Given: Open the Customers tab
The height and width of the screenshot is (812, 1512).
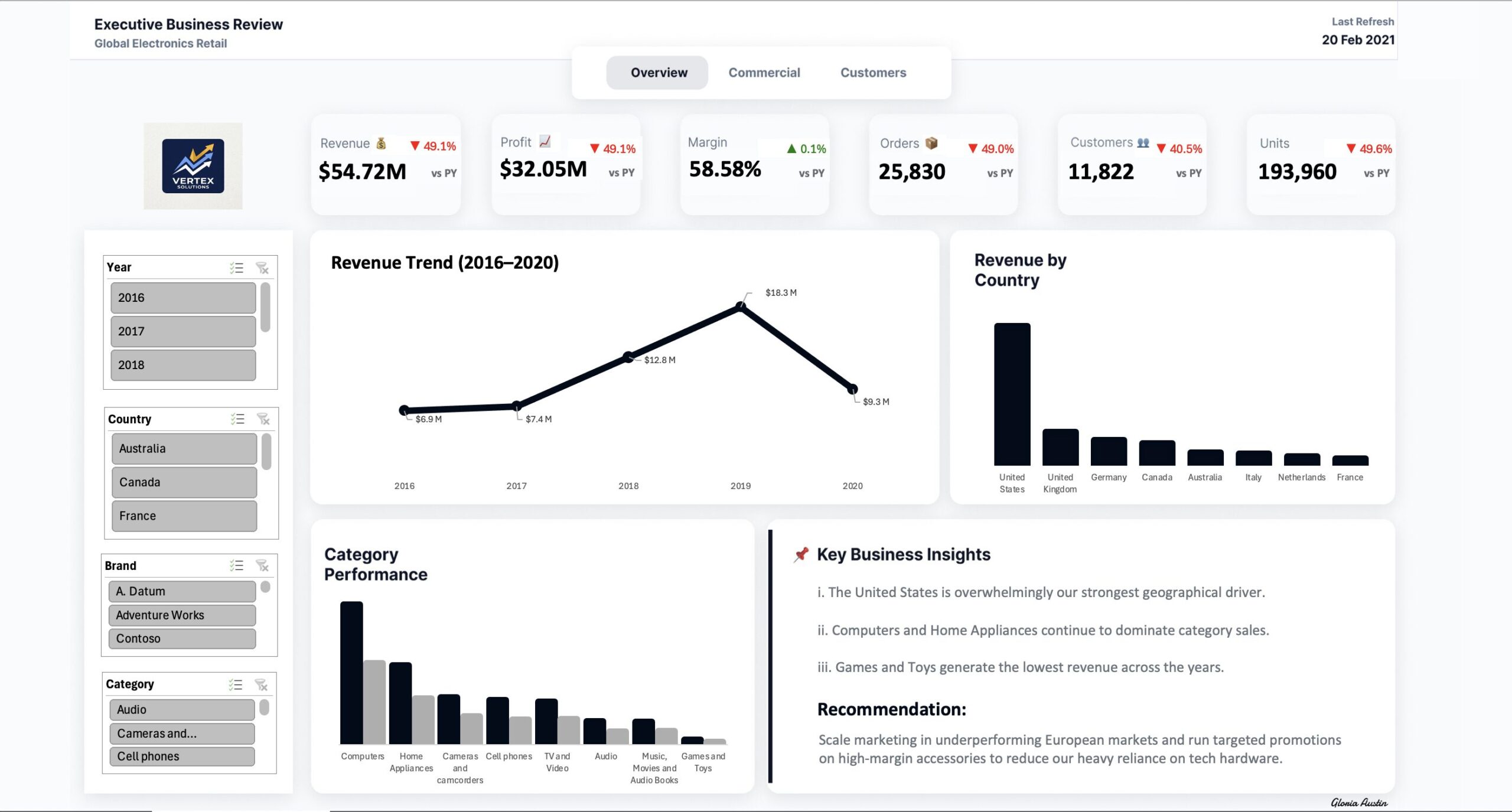Looking at the screenshot, I should 874,73.
